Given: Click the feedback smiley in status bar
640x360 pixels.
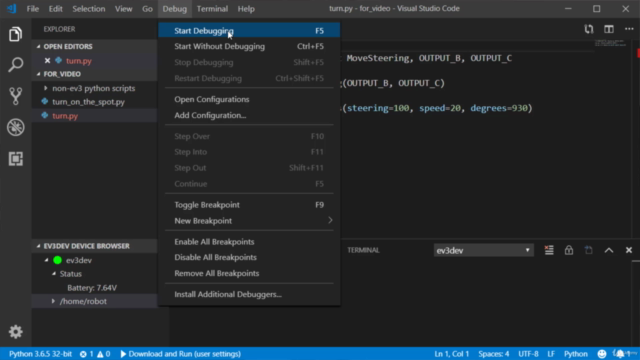Looking at the screenshot, I should (602, 354).
